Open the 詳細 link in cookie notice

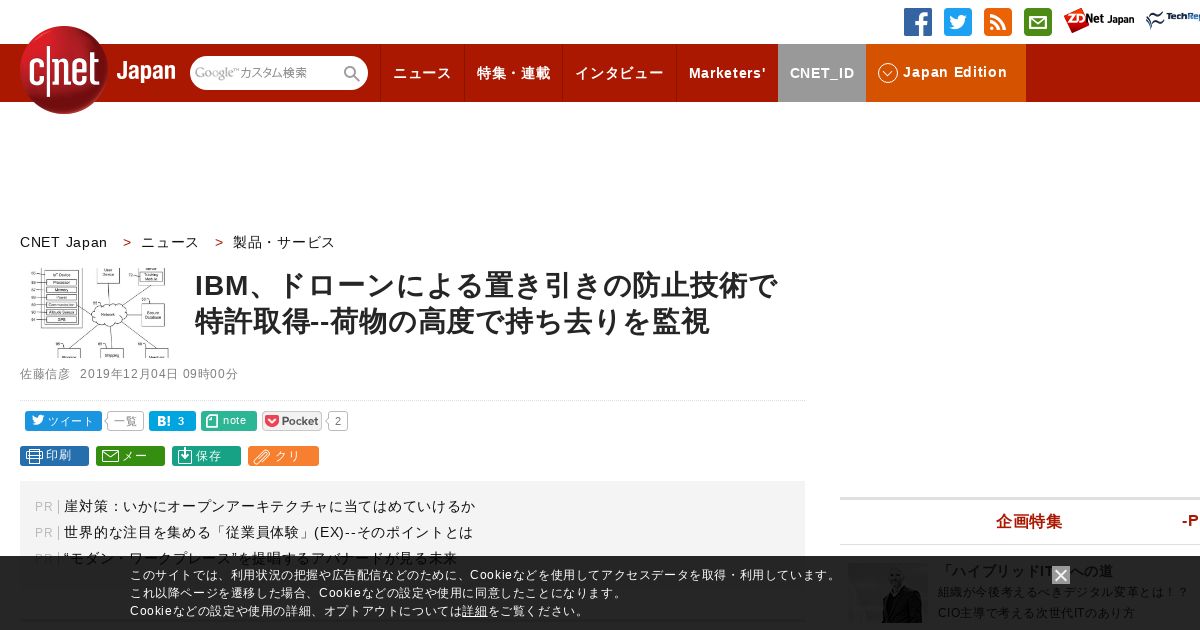click(475, 611)
